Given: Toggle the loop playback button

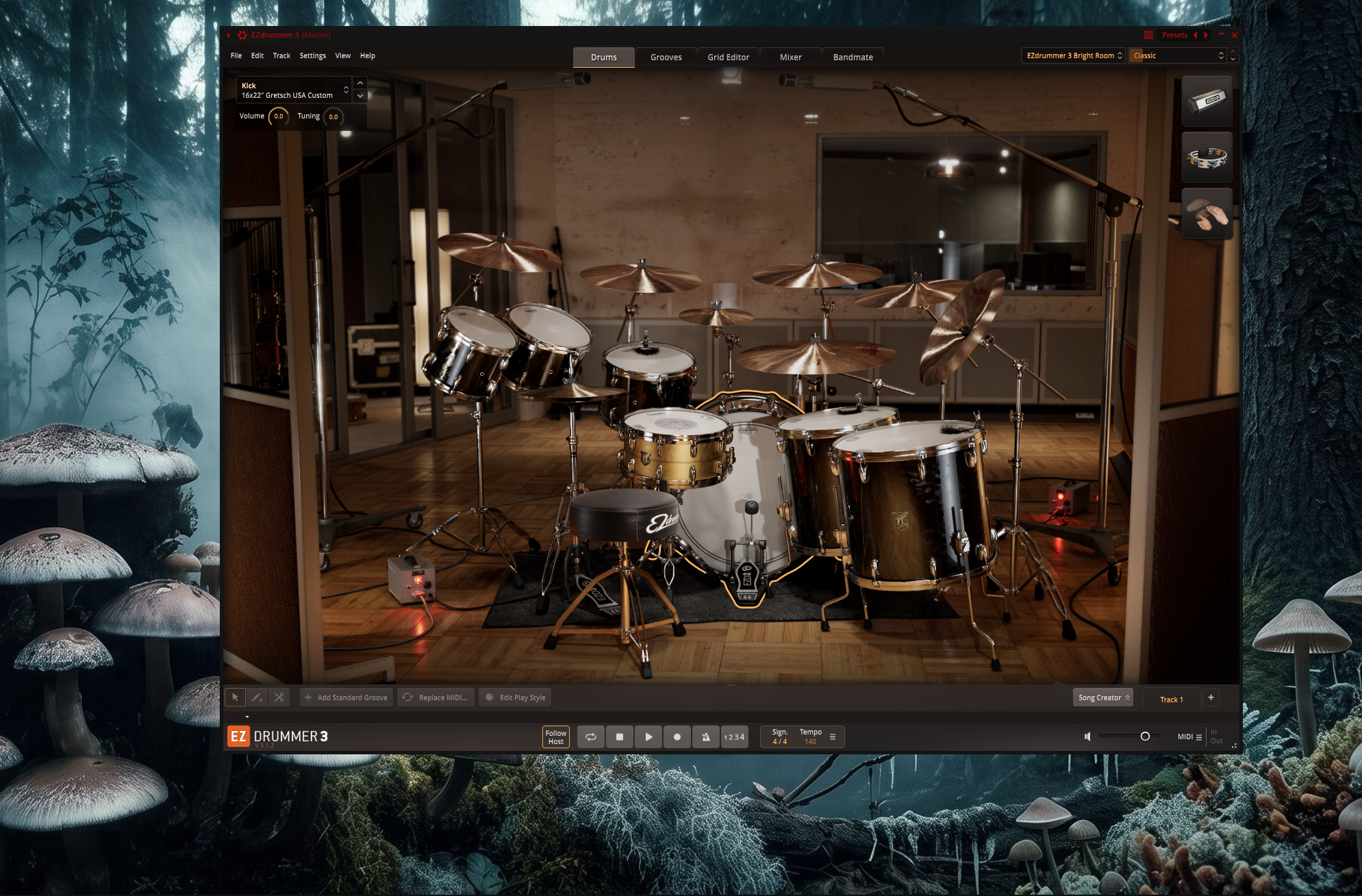Looking at the screenshot, I should (591, 737).
